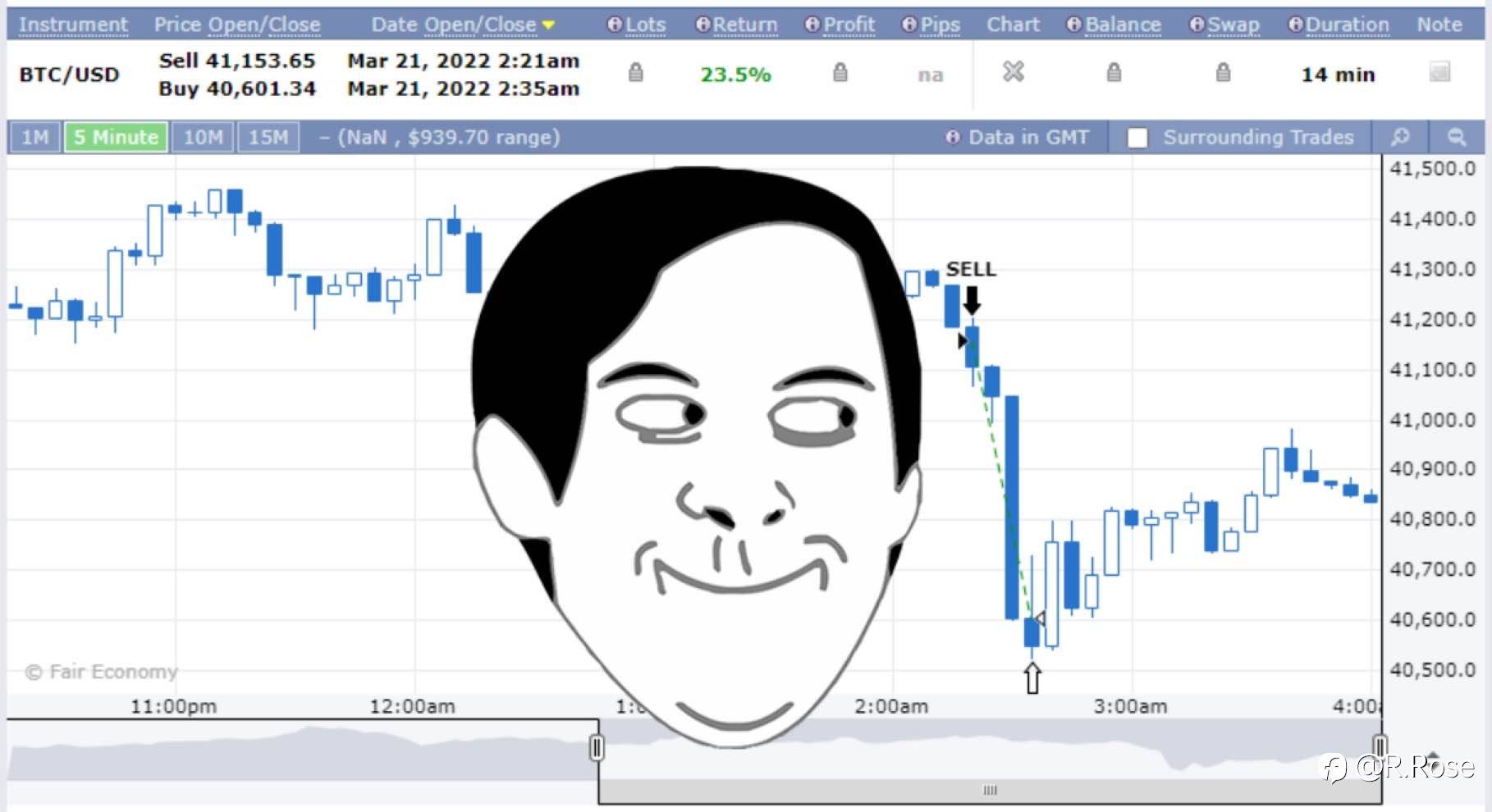Click the info icon beside Balance header
1492x812 pixels.
(1074, 25)
